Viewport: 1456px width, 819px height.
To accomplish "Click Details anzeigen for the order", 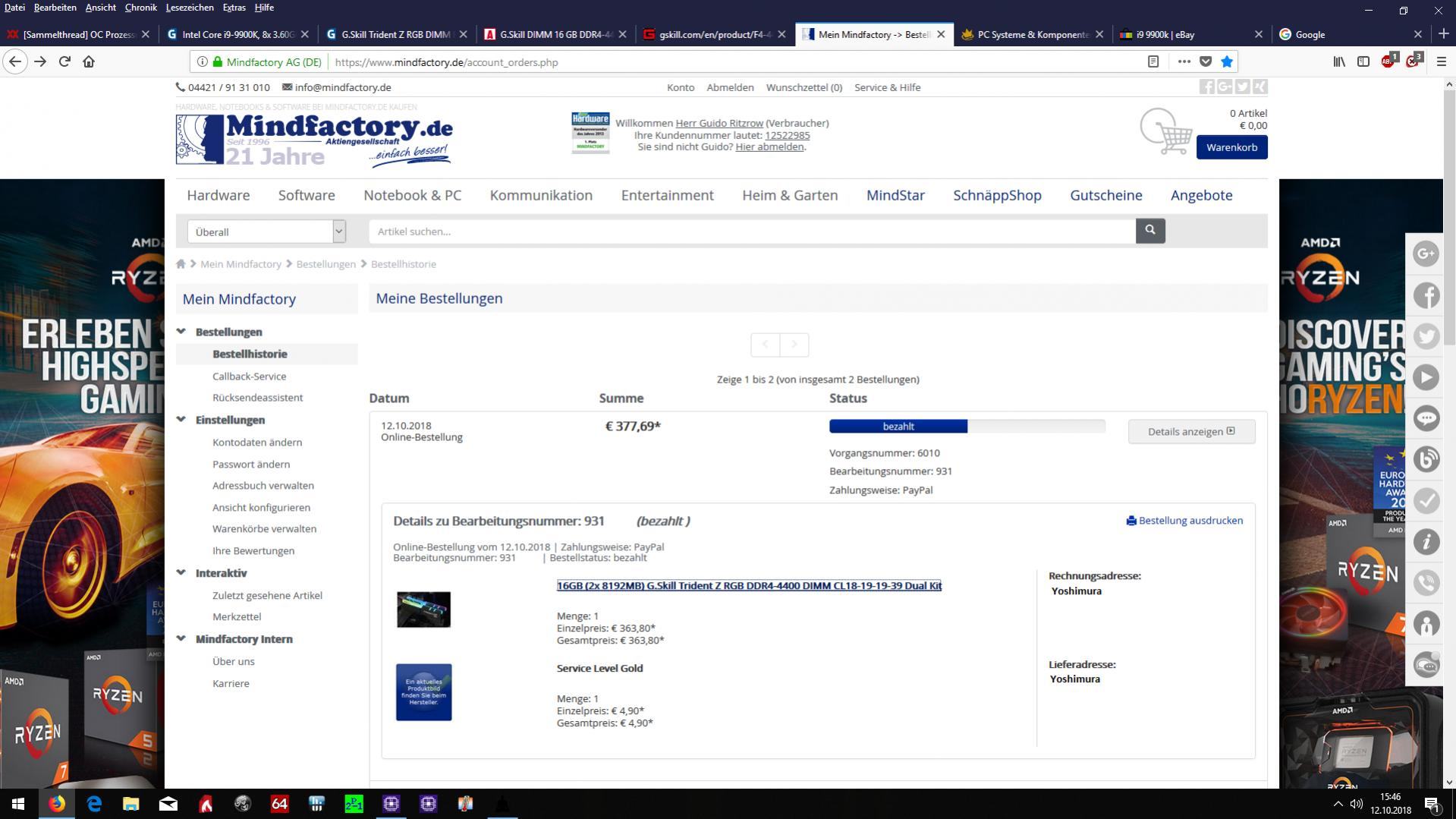I will (1191, 432).
